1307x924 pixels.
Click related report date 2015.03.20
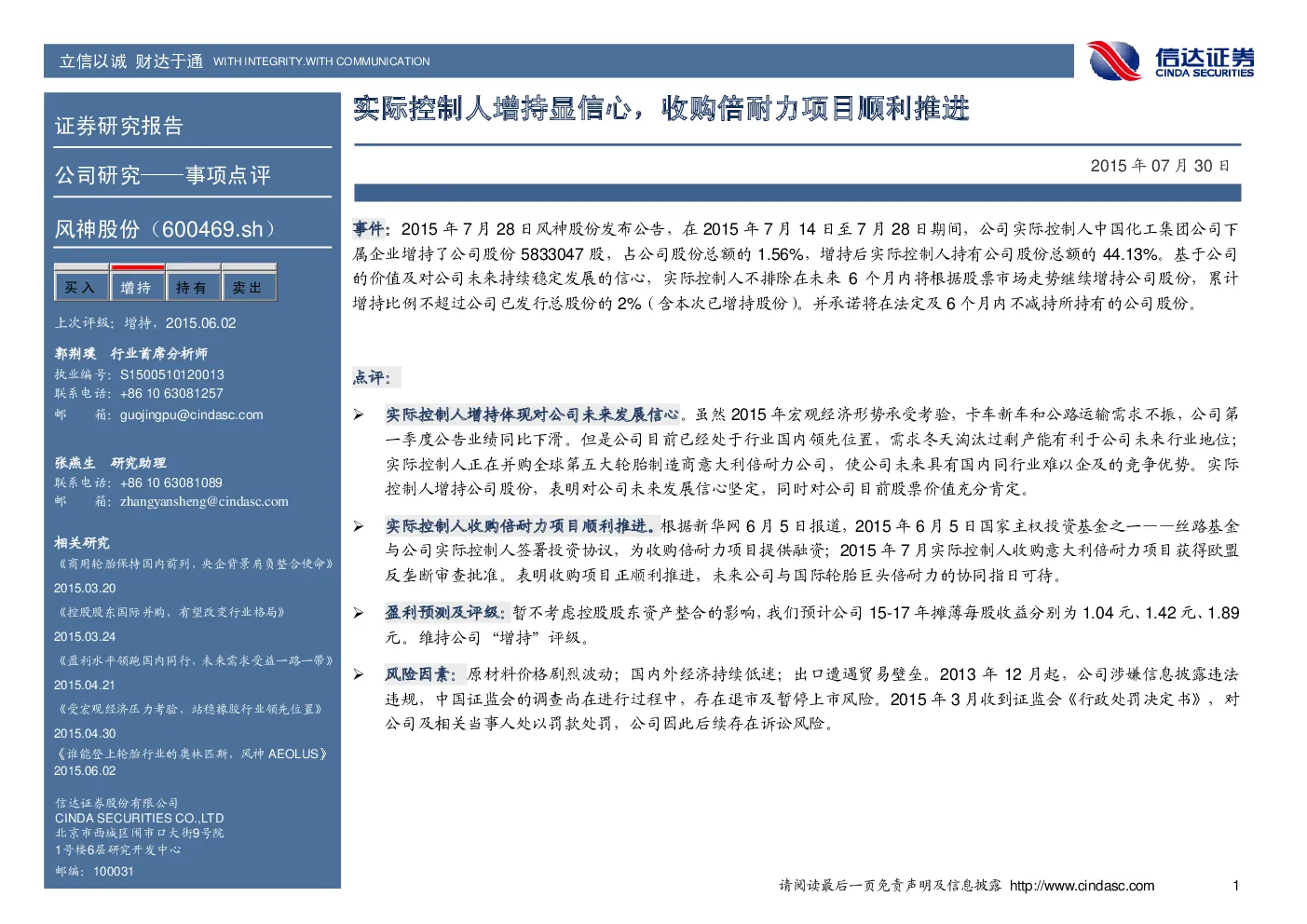(x=85, y=588)
